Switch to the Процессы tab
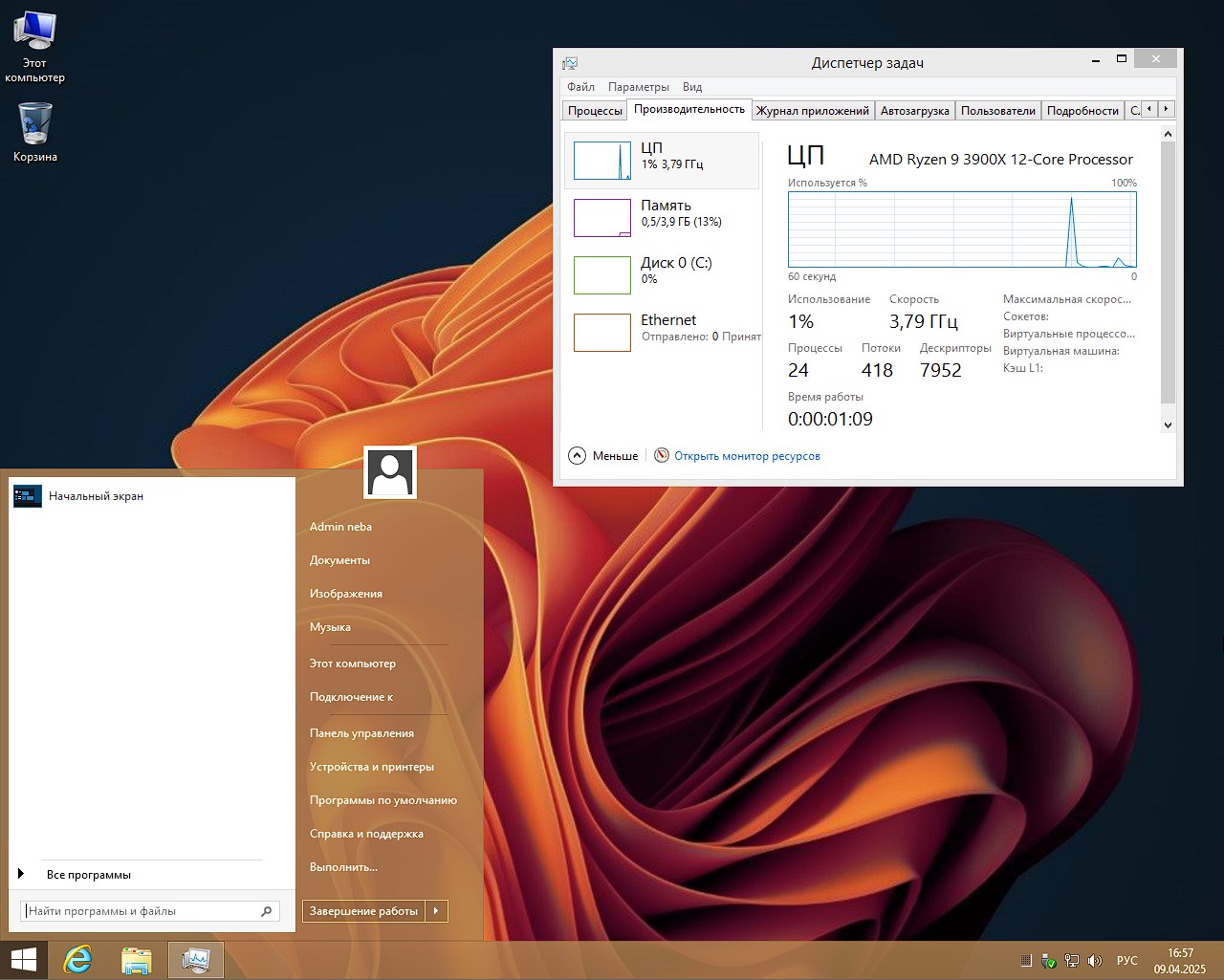The height and width of the screenshot is (980, 1224). pos(594,111)
